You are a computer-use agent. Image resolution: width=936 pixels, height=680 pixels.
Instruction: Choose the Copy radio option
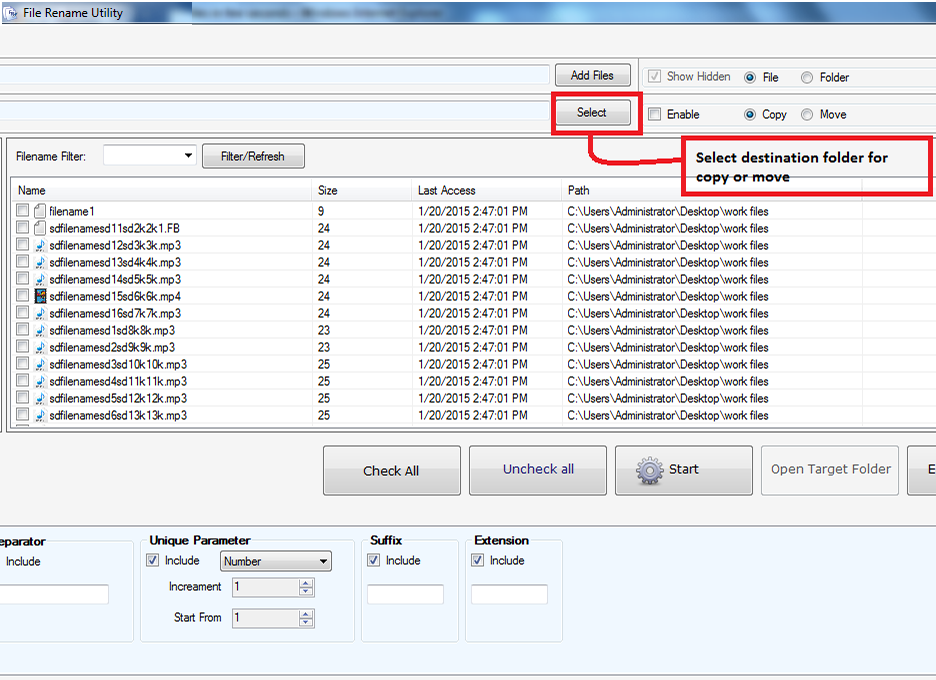pyautogui.click(x=750, y=115)
